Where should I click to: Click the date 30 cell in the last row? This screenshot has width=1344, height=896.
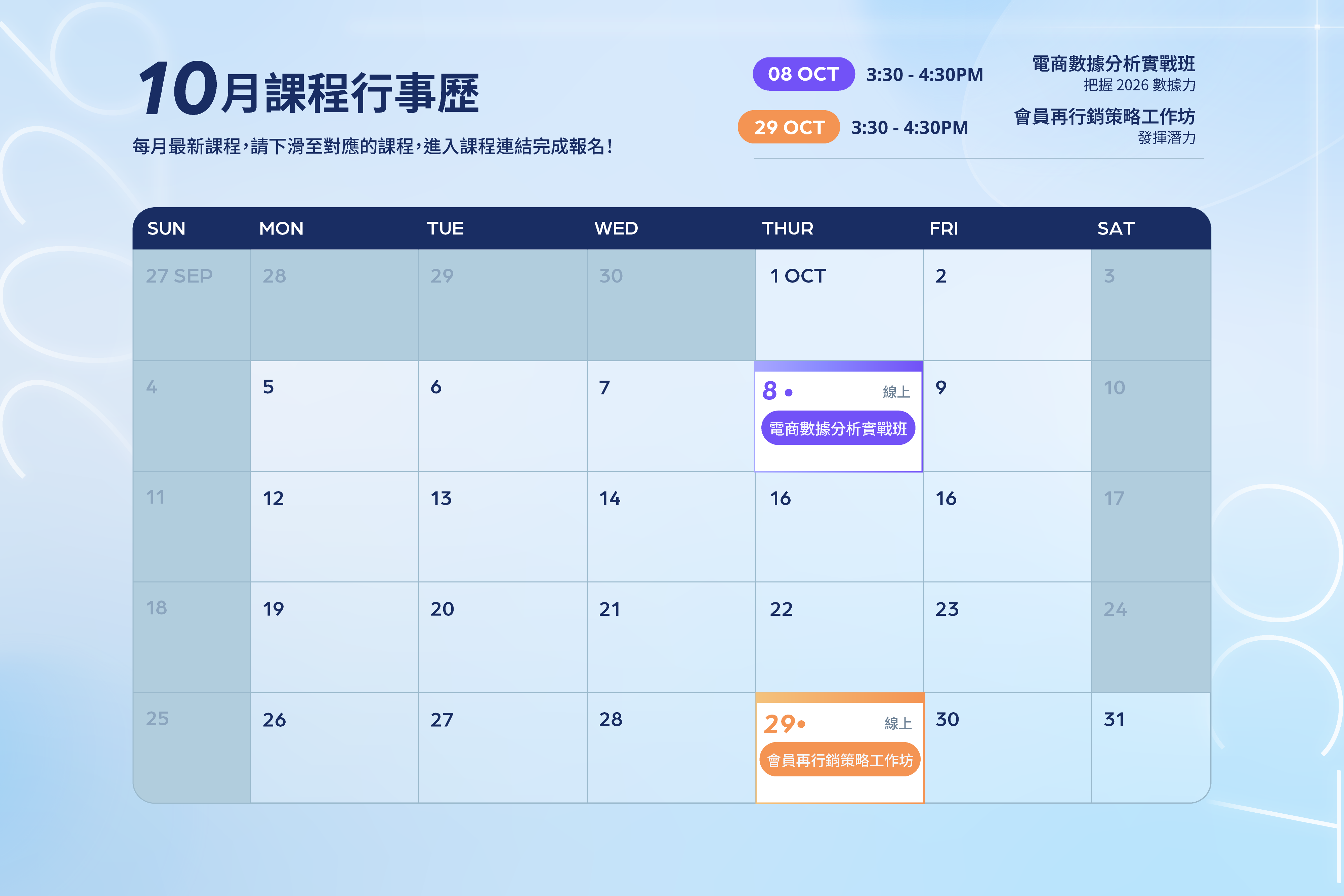pos(1007,748)
